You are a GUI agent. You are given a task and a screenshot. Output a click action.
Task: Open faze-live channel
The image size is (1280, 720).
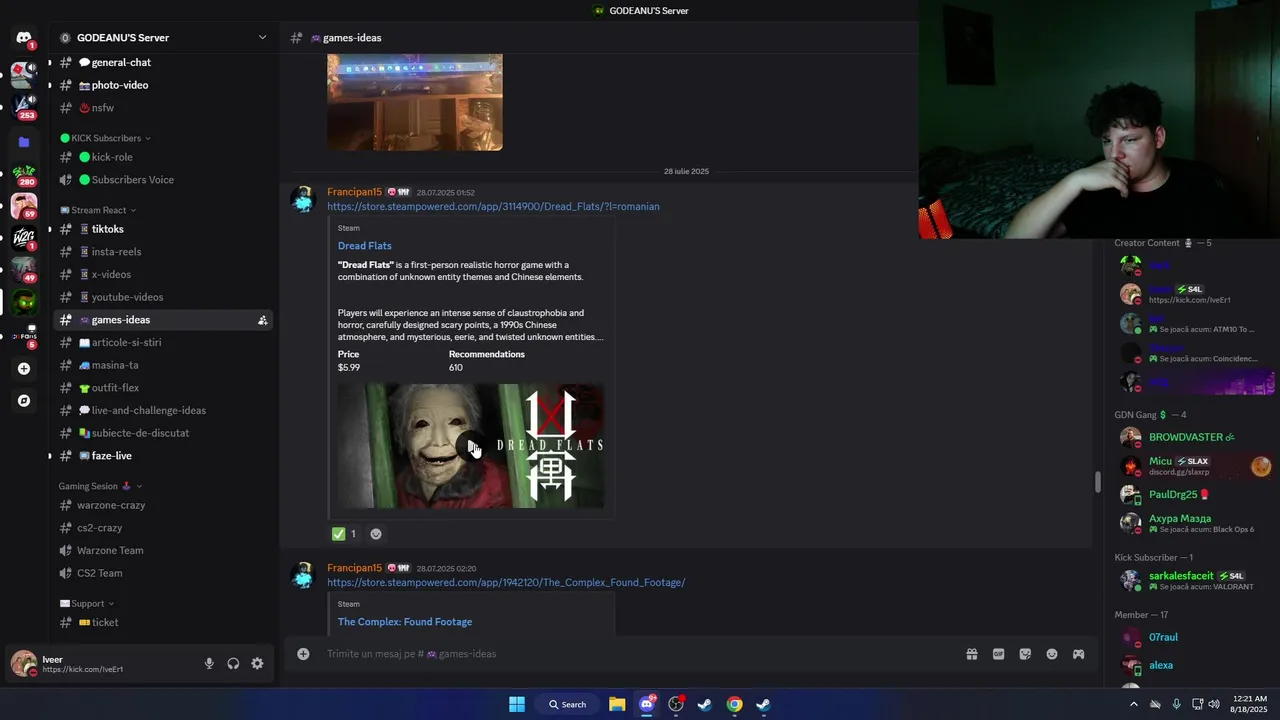tap(164, 456)
